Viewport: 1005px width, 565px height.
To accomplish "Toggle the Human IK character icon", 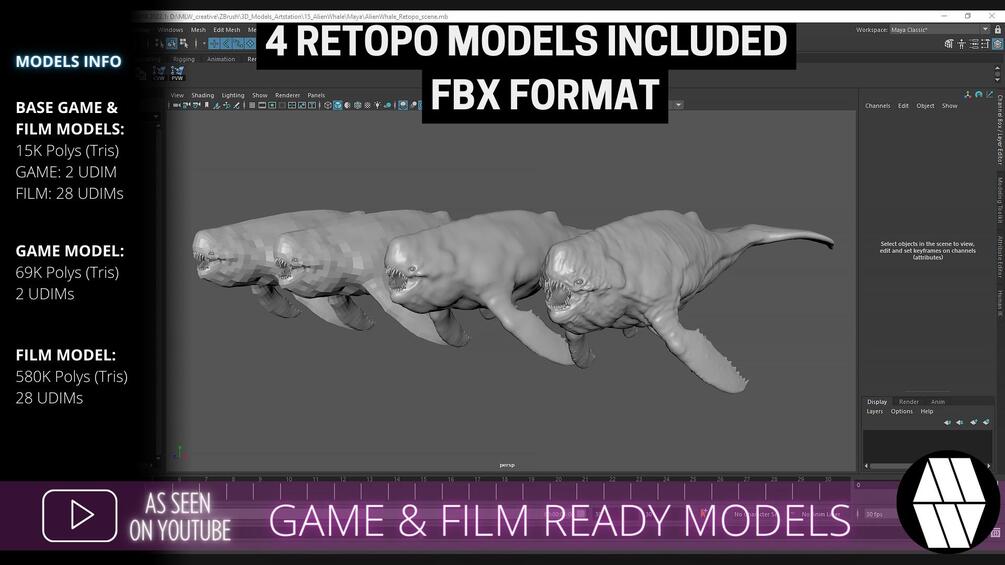I will tap(961, 44).
